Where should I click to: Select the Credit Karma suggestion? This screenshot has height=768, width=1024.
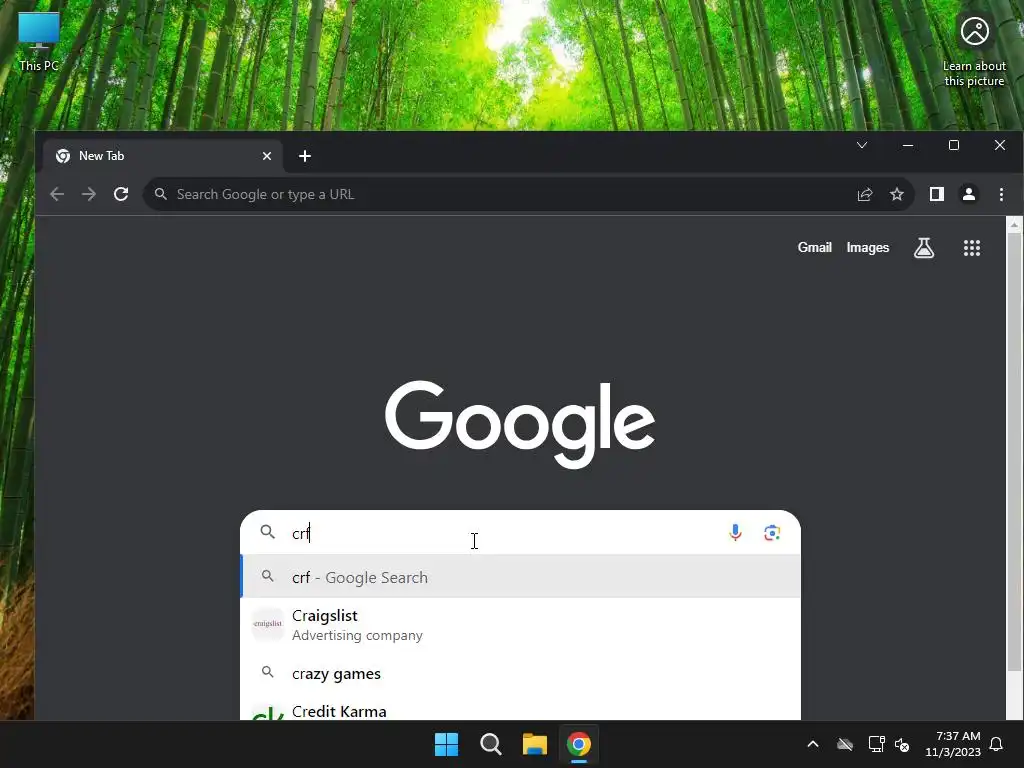pos(520,709)
